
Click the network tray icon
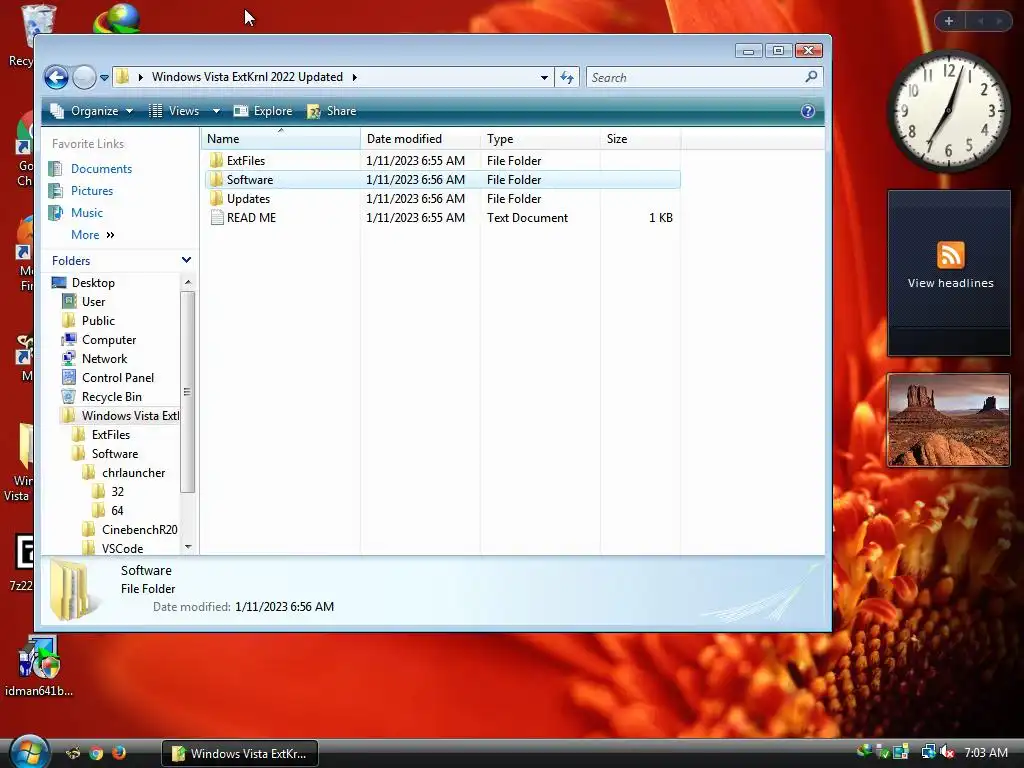click(928, 752)
